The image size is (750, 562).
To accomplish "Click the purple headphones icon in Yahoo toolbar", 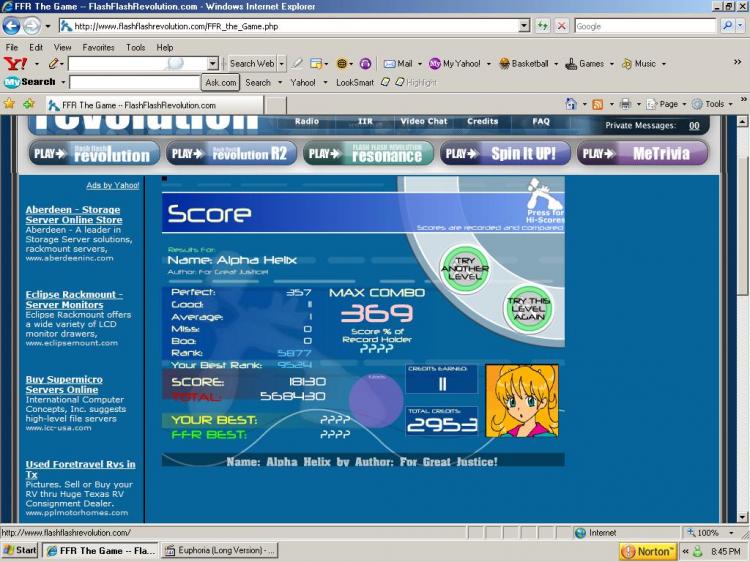I will click(x=365, y=64).
